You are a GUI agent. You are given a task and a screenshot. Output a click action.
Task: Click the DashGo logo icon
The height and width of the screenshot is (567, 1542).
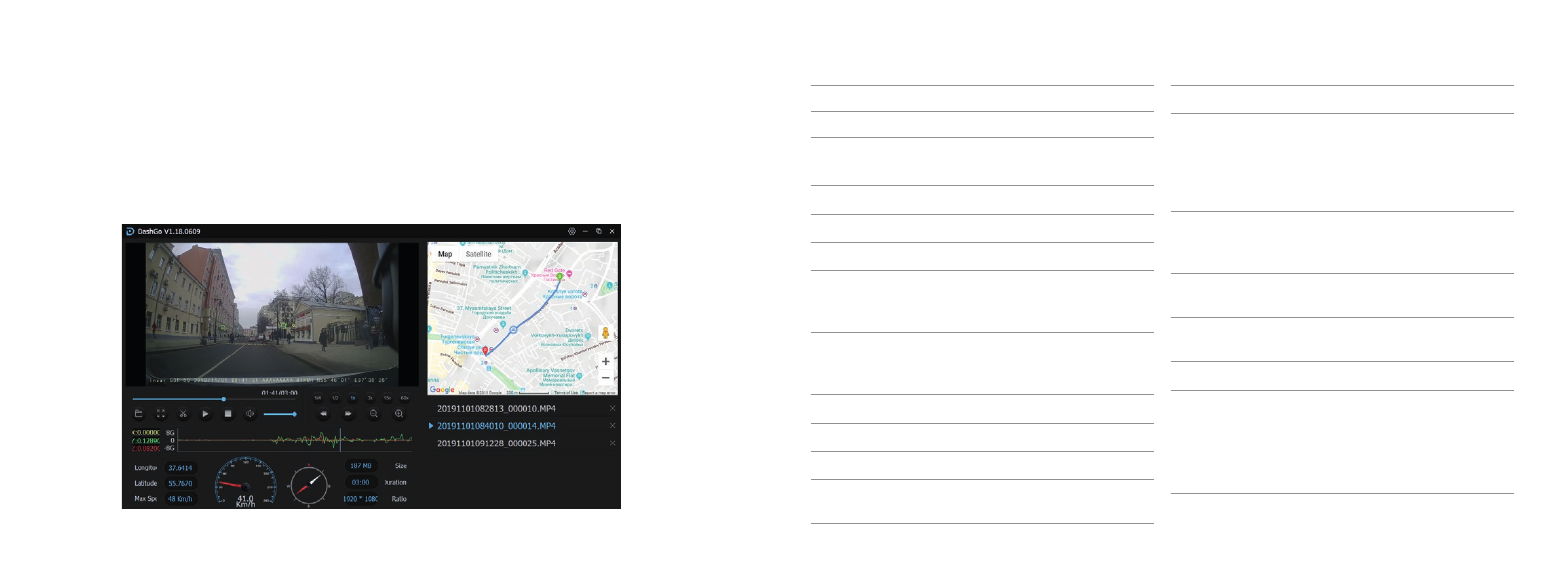coord(130,231)
